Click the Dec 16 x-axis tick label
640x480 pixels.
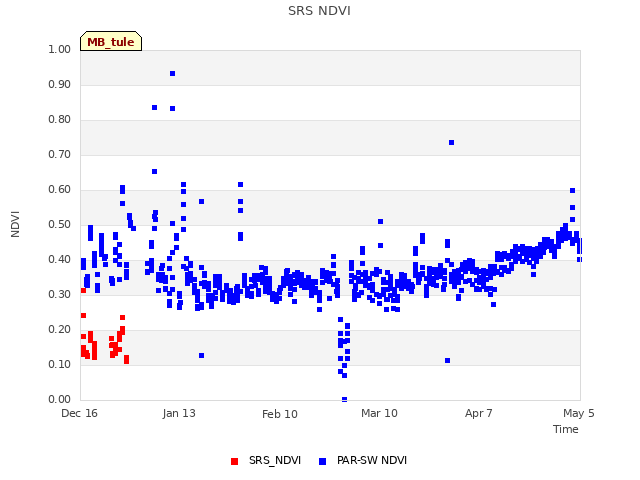(79, 413)
